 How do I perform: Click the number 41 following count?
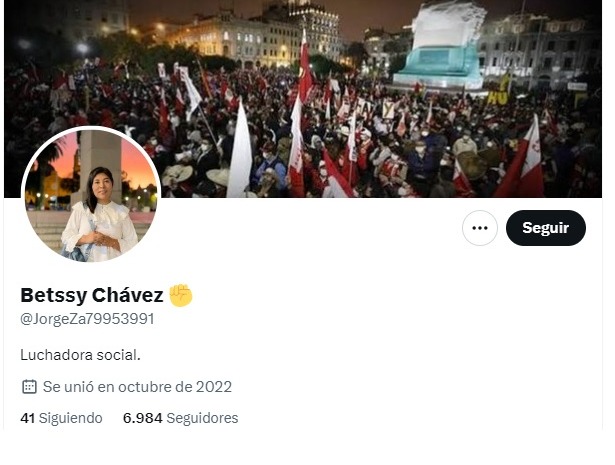(27, 418)
